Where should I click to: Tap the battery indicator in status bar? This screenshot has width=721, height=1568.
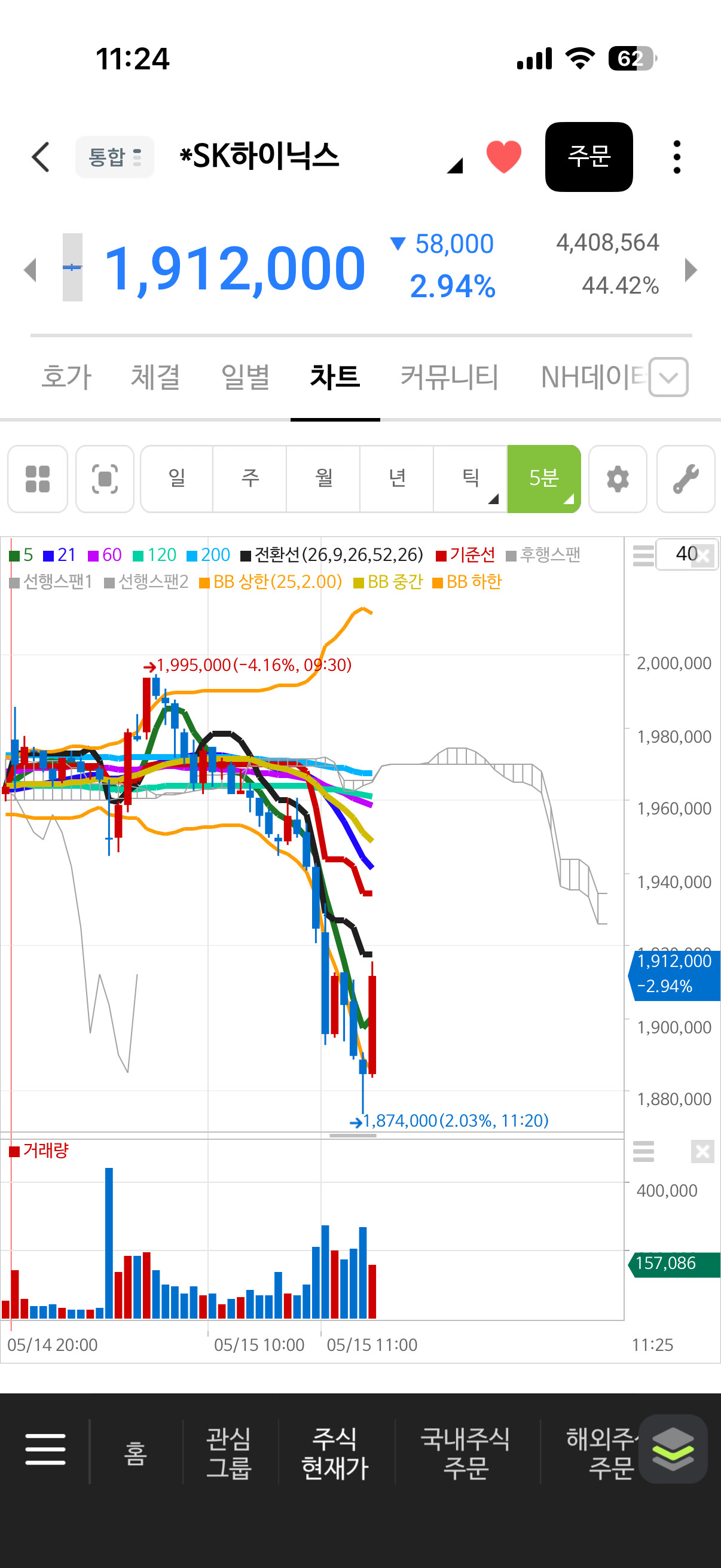[633, 59]
